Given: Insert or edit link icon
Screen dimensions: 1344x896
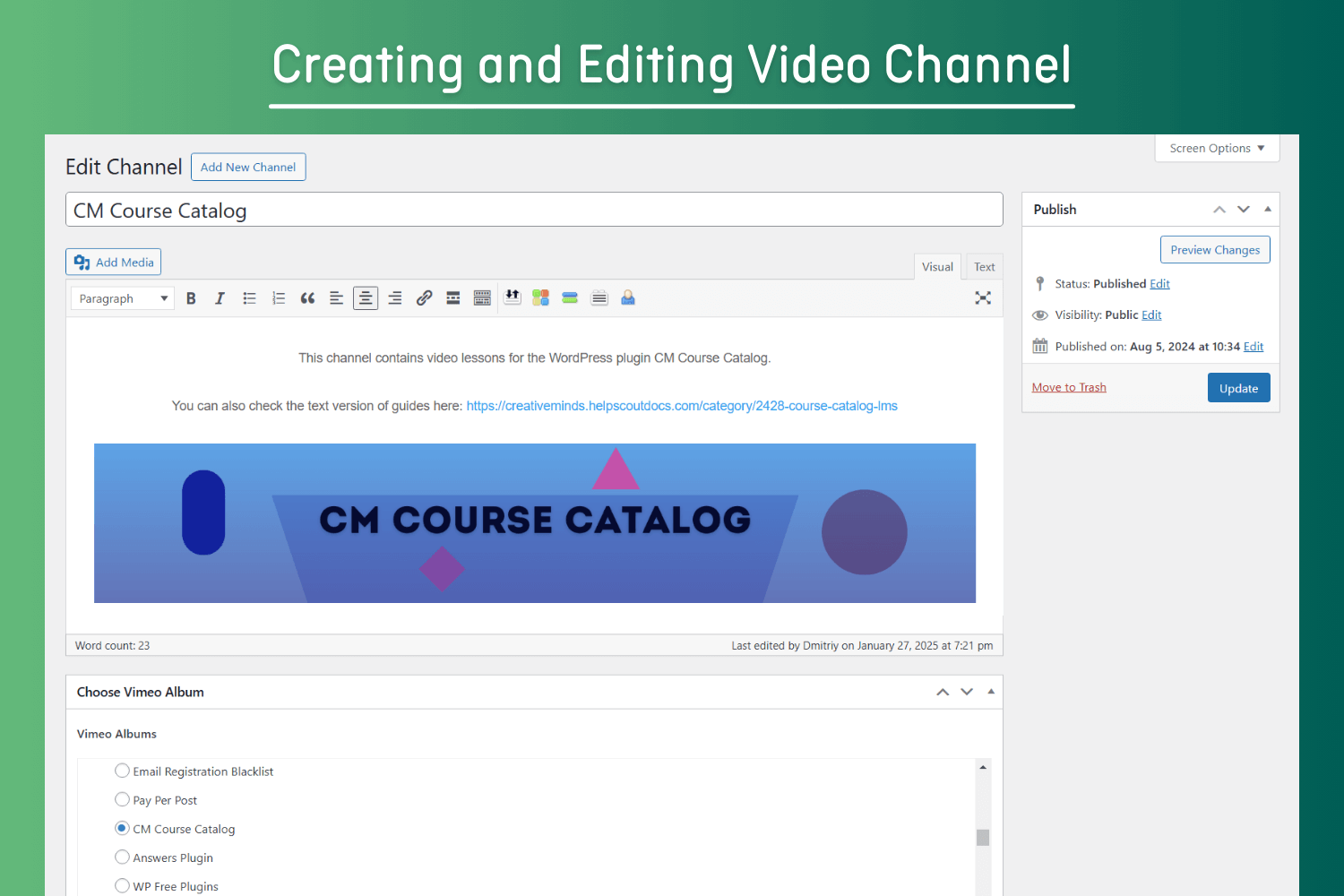Looking at the screenshot, I should (424, 298).
